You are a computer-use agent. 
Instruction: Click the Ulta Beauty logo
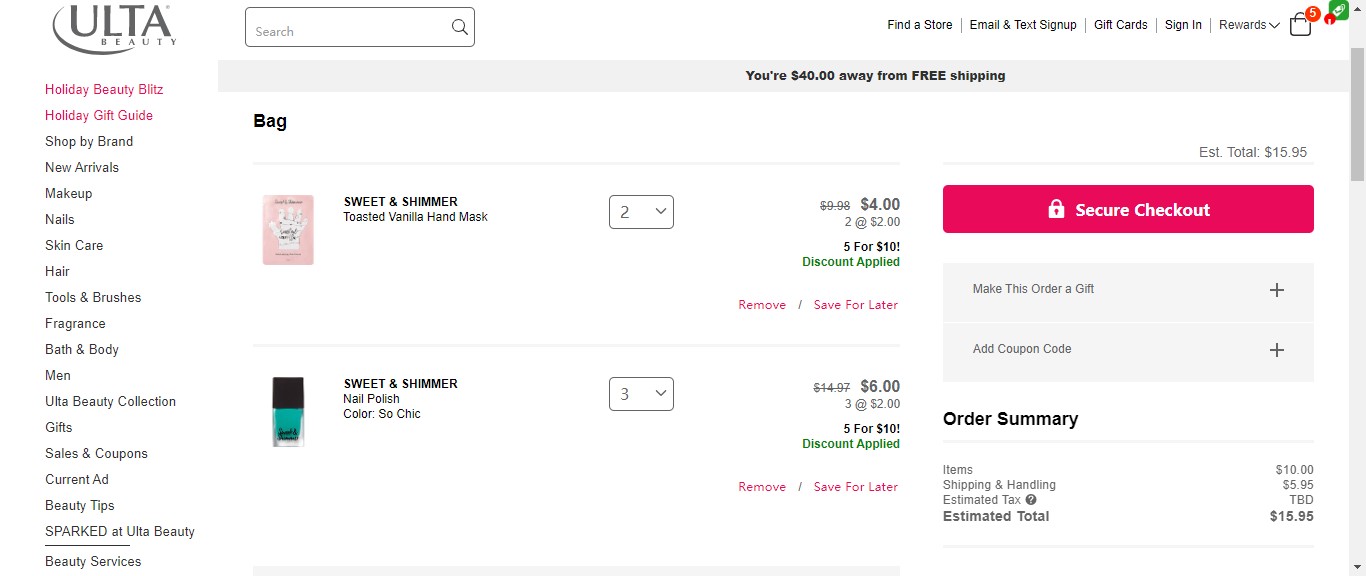click(115, 29)
